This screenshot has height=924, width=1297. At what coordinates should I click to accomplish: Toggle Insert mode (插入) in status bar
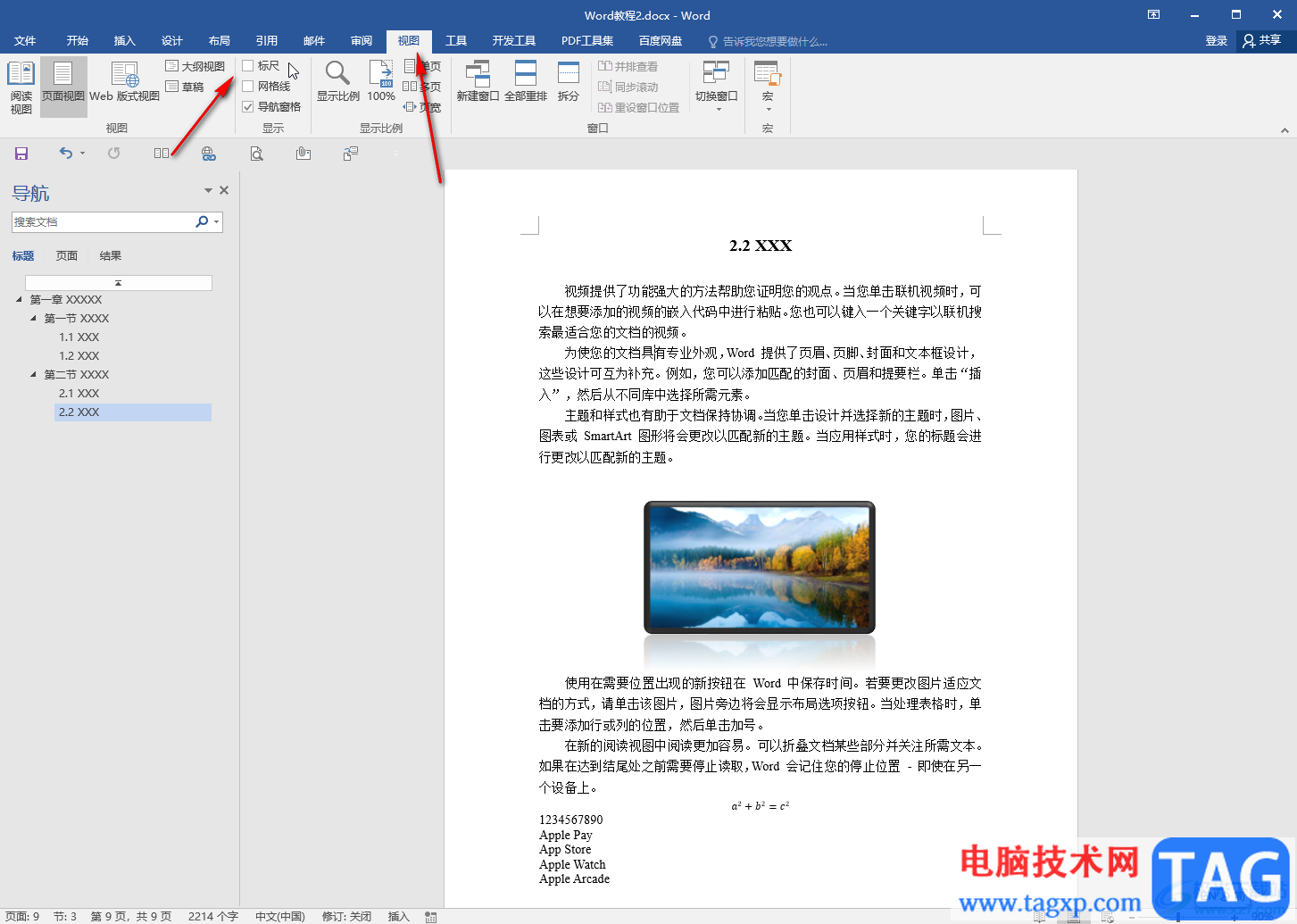click(x=398, y=917)
